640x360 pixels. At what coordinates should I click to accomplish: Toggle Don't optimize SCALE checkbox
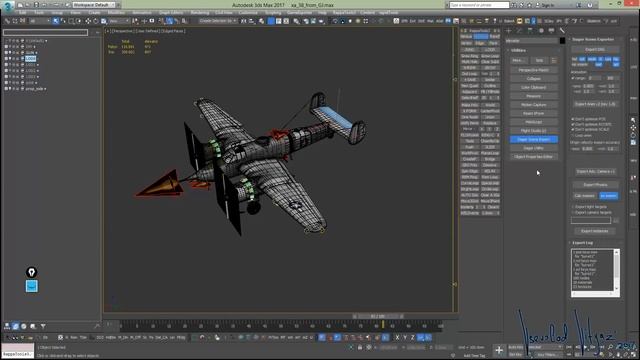(x=573, y=129)
